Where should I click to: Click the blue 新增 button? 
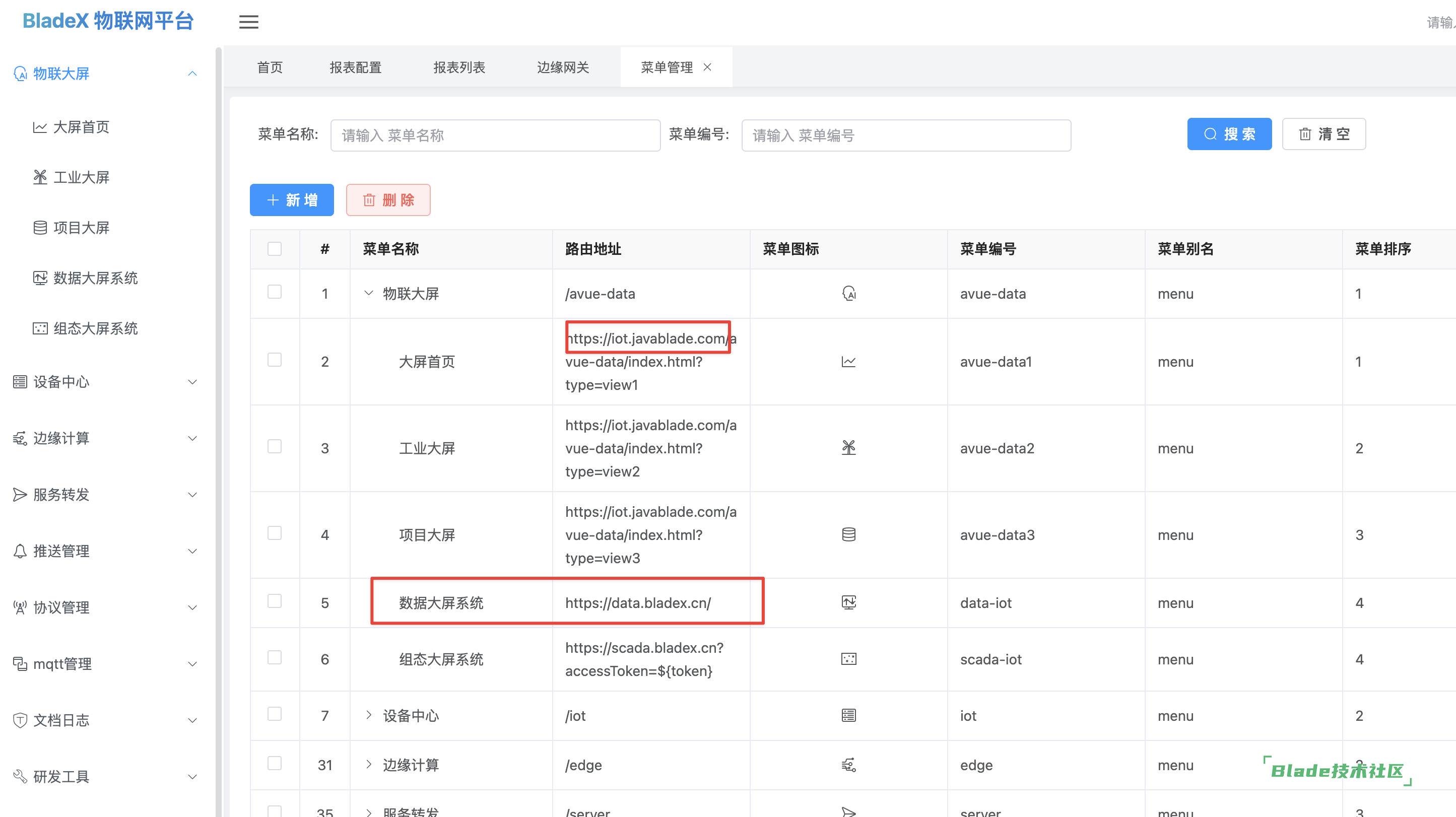tap(292, 200)
